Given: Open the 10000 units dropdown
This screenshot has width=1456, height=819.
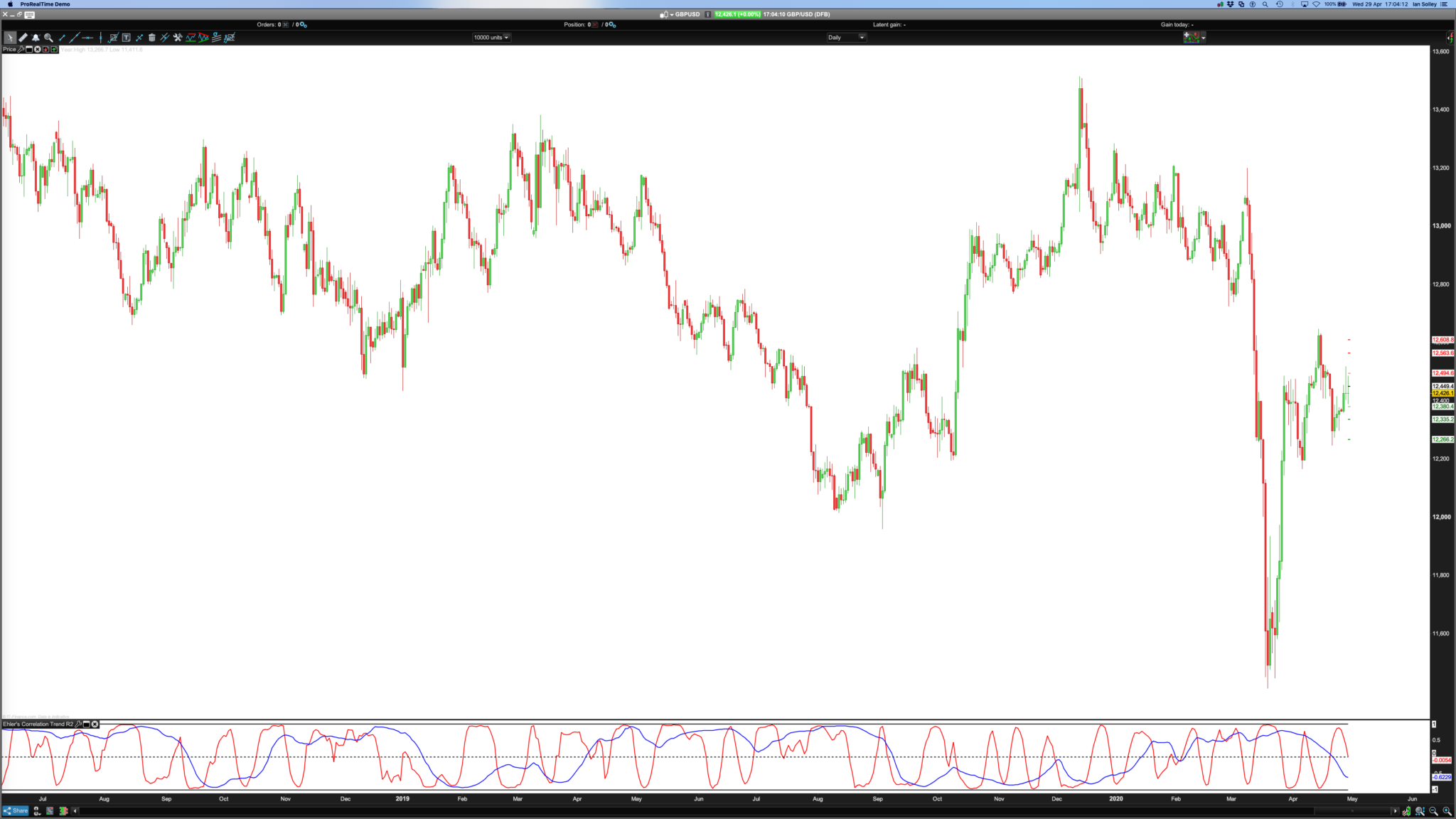Looking at the screenshot, I should pos(491,37).
